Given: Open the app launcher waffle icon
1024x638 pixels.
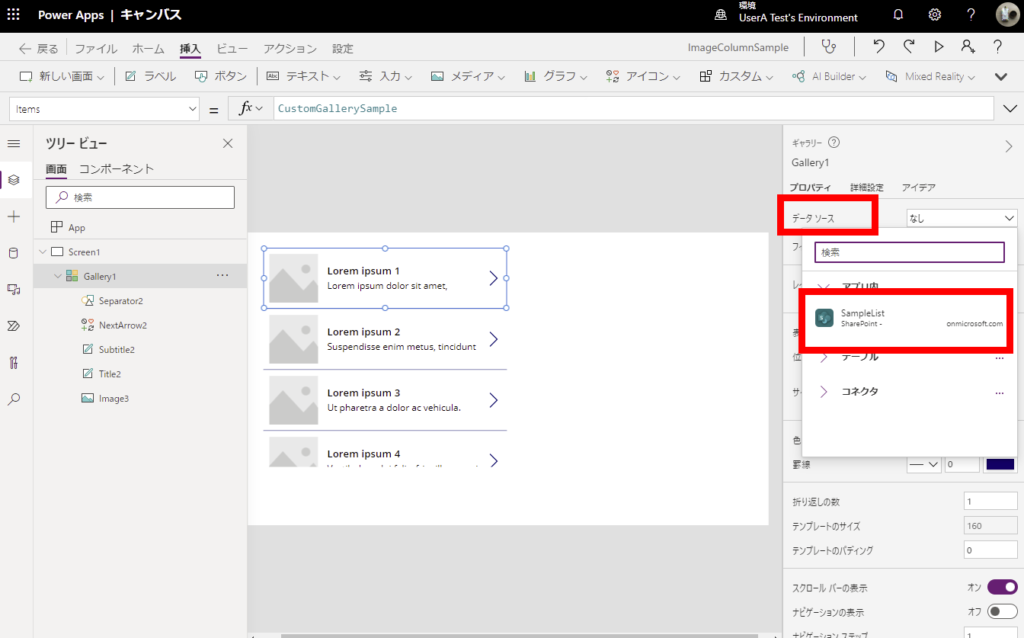Looking at the screenshot, I should (x=13, y=14).
